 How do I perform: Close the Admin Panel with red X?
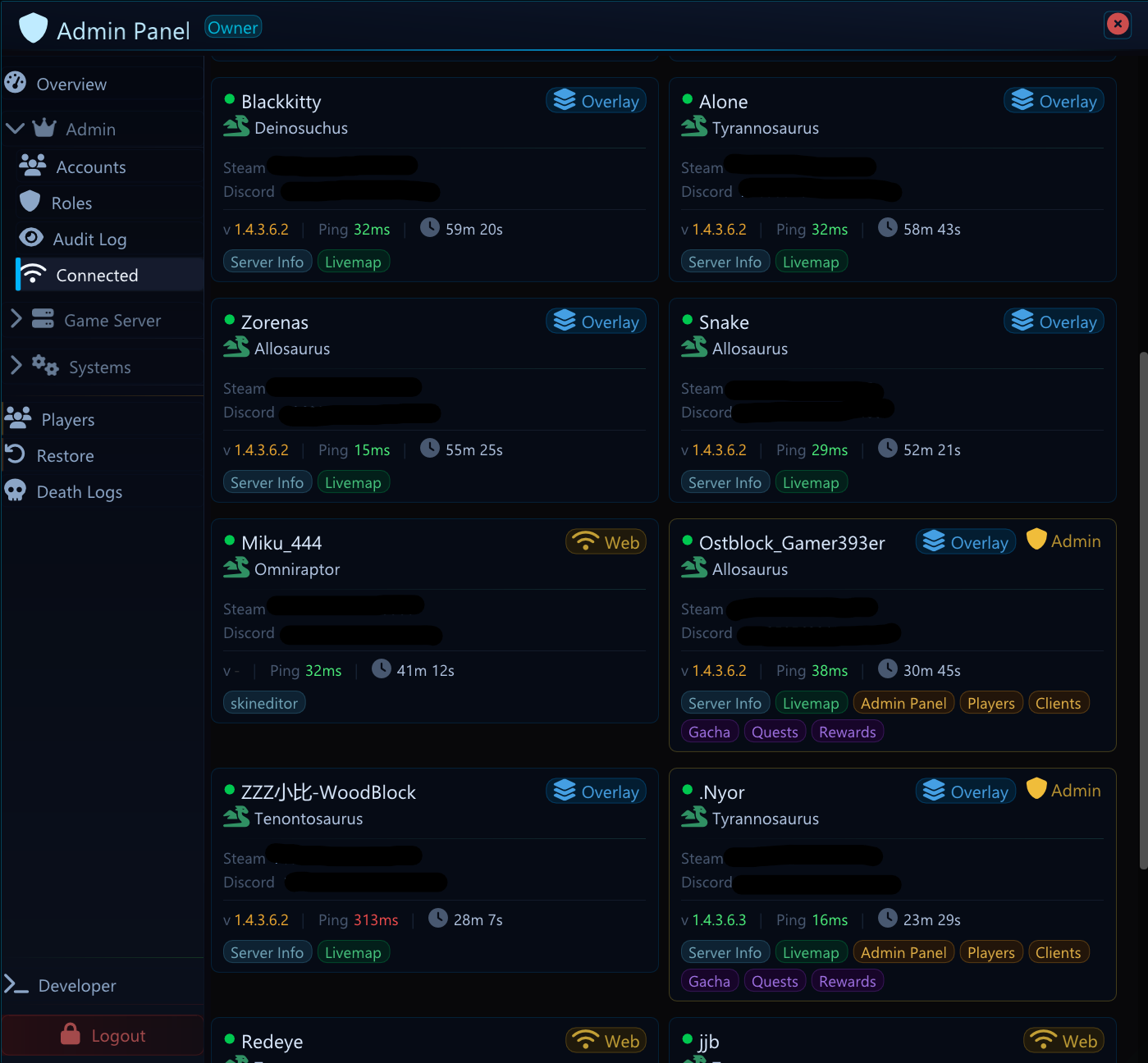(x=1118, y=24)
